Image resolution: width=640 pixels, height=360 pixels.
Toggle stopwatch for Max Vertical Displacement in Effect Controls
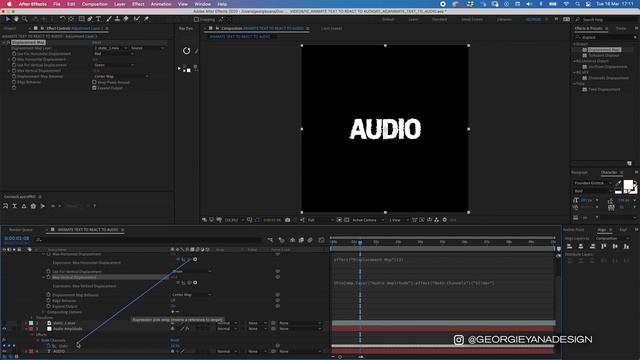point(14,71)
